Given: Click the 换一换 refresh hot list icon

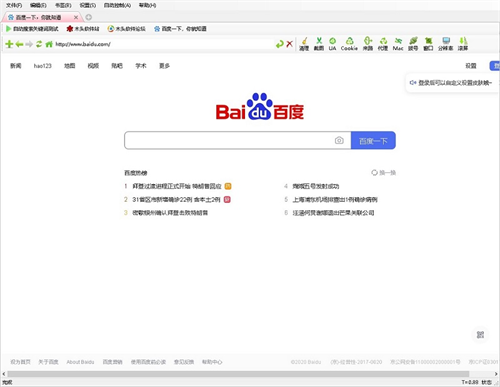Looking at the screenshot, I should point(374,172).
